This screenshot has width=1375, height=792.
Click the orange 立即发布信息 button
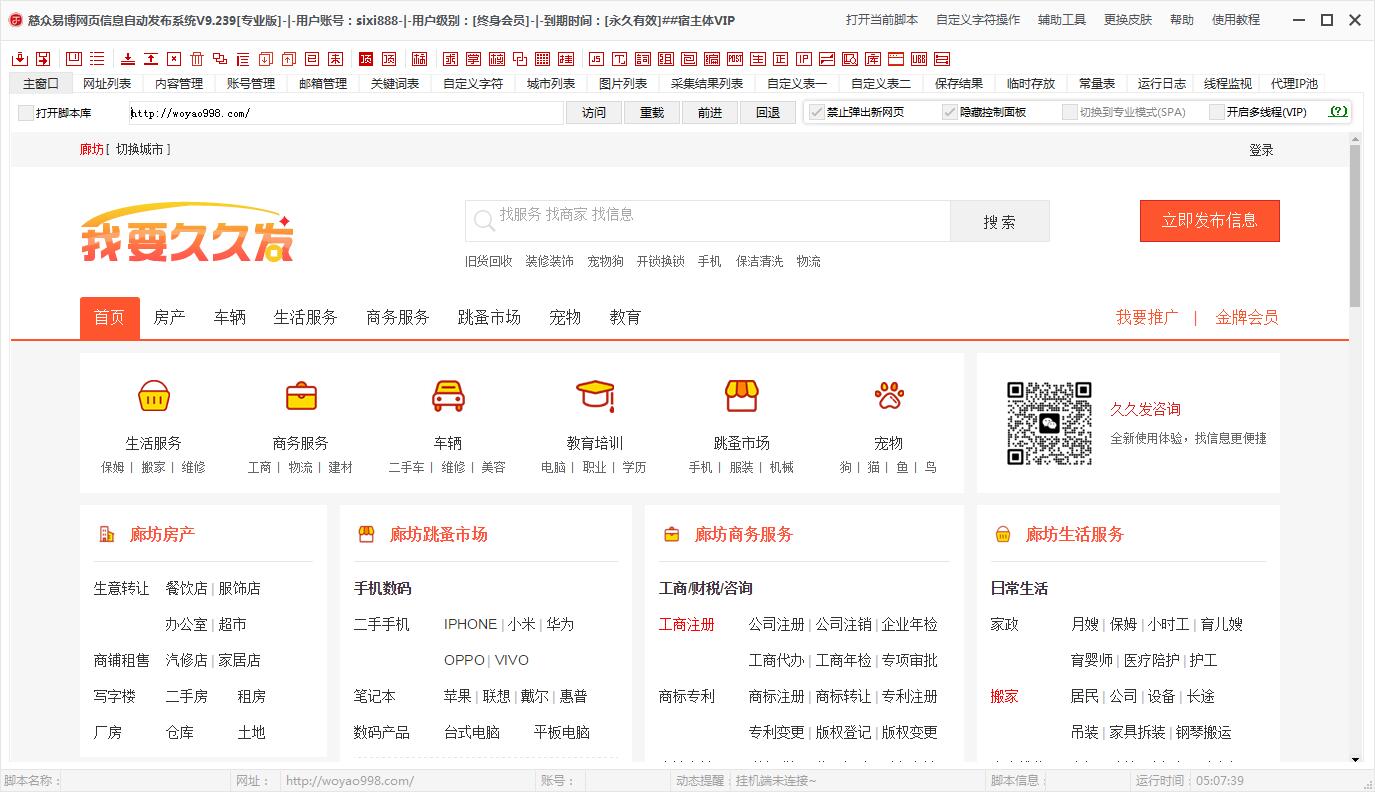point(1209,220)
